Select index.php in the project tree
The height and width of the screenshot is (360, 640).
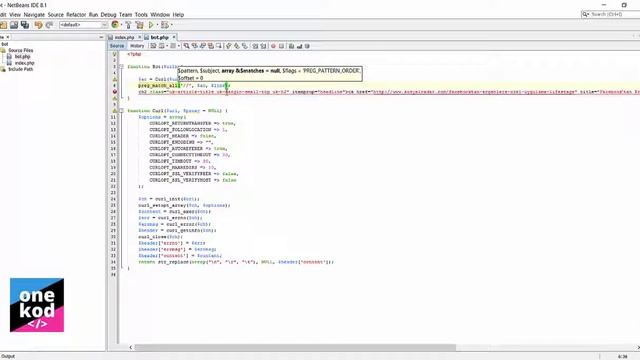pyautogui.click(x=24, y=63)
